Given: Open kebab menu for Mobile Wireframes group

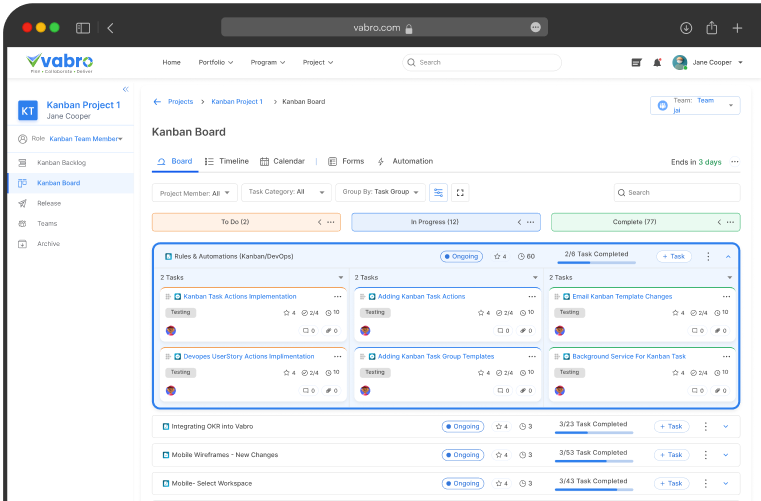Looking at the screenshot, I should [x=706, y=455].
